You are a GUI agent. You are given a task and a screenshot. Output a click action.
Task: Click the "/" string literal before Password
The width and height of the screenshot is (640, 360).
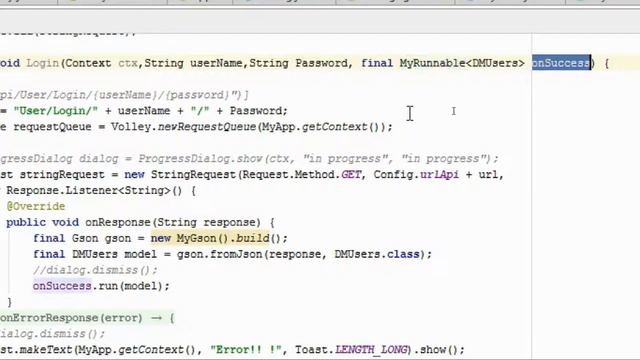[200, 111]
